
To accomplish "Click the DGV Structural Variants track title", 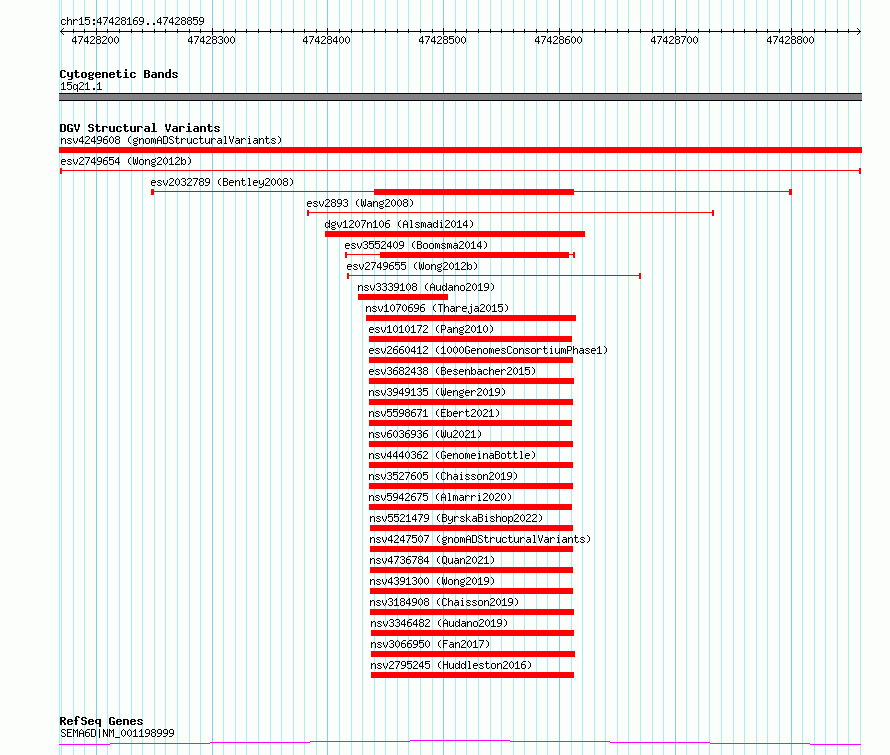I will point(140,128).
